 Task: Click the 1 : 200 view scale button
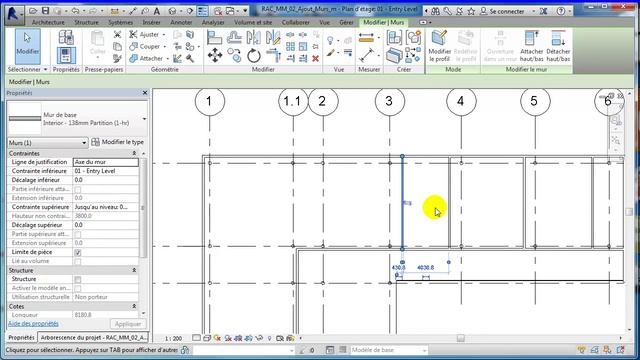click(173, 338)
